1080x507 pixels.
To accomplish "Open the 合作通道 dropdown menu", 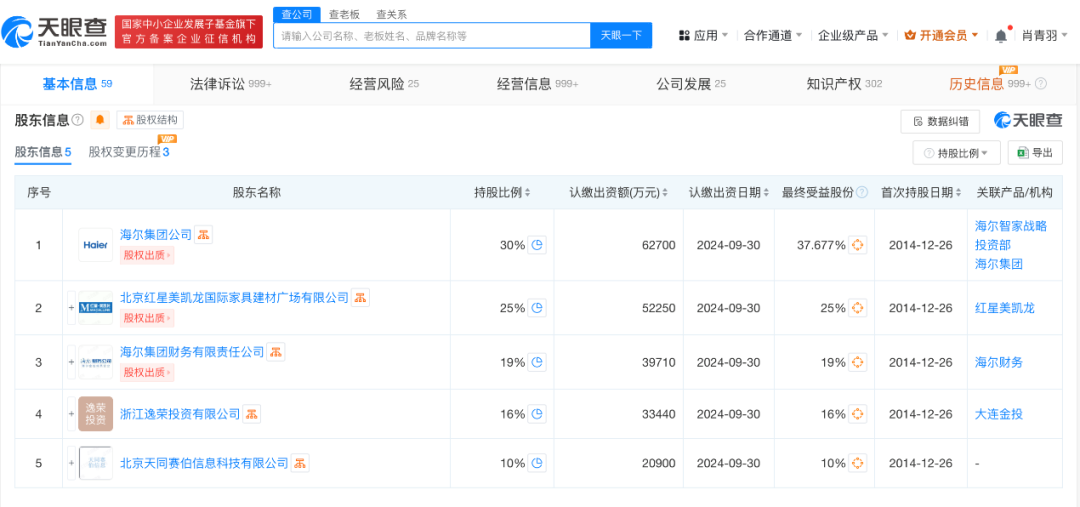I will [x=773, y=35].
